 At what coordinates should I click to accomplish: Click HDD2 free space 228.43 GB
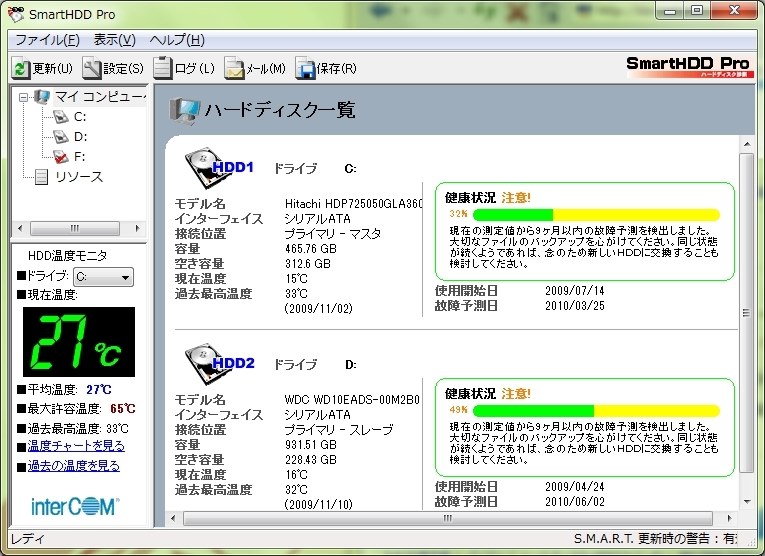pos(311,460)
